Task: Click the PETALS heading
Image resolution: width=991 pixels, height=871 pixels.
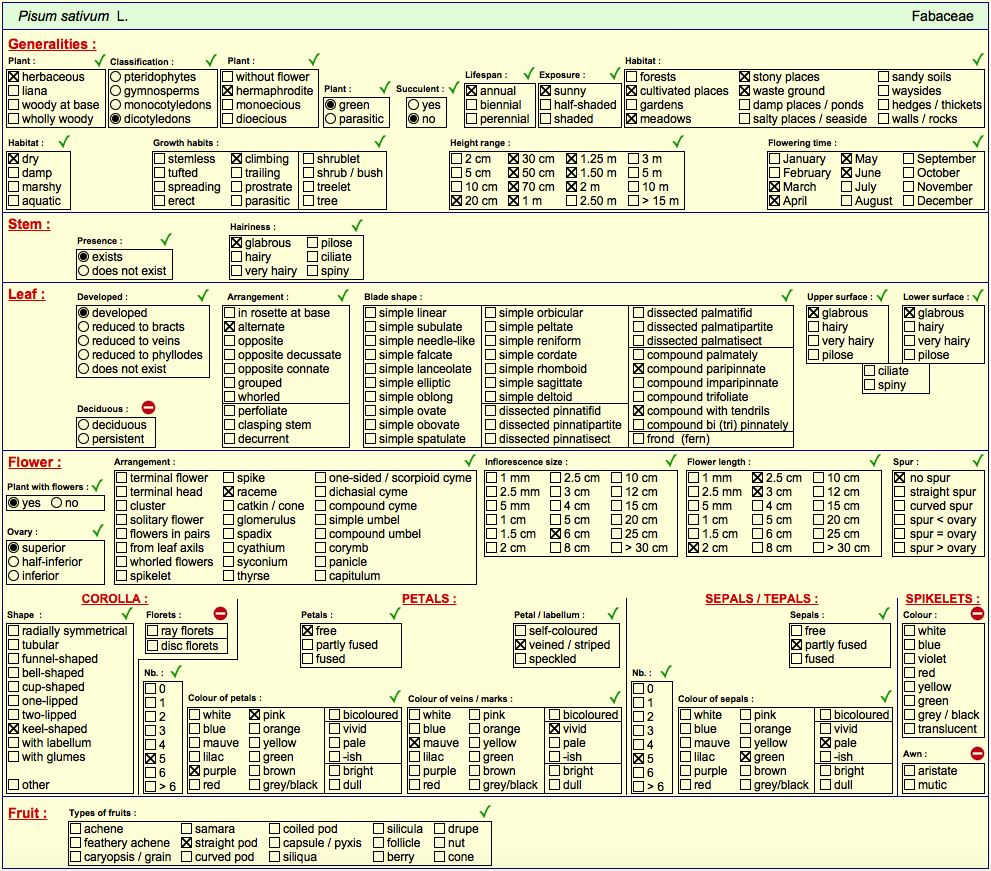Action: point(429,599)
